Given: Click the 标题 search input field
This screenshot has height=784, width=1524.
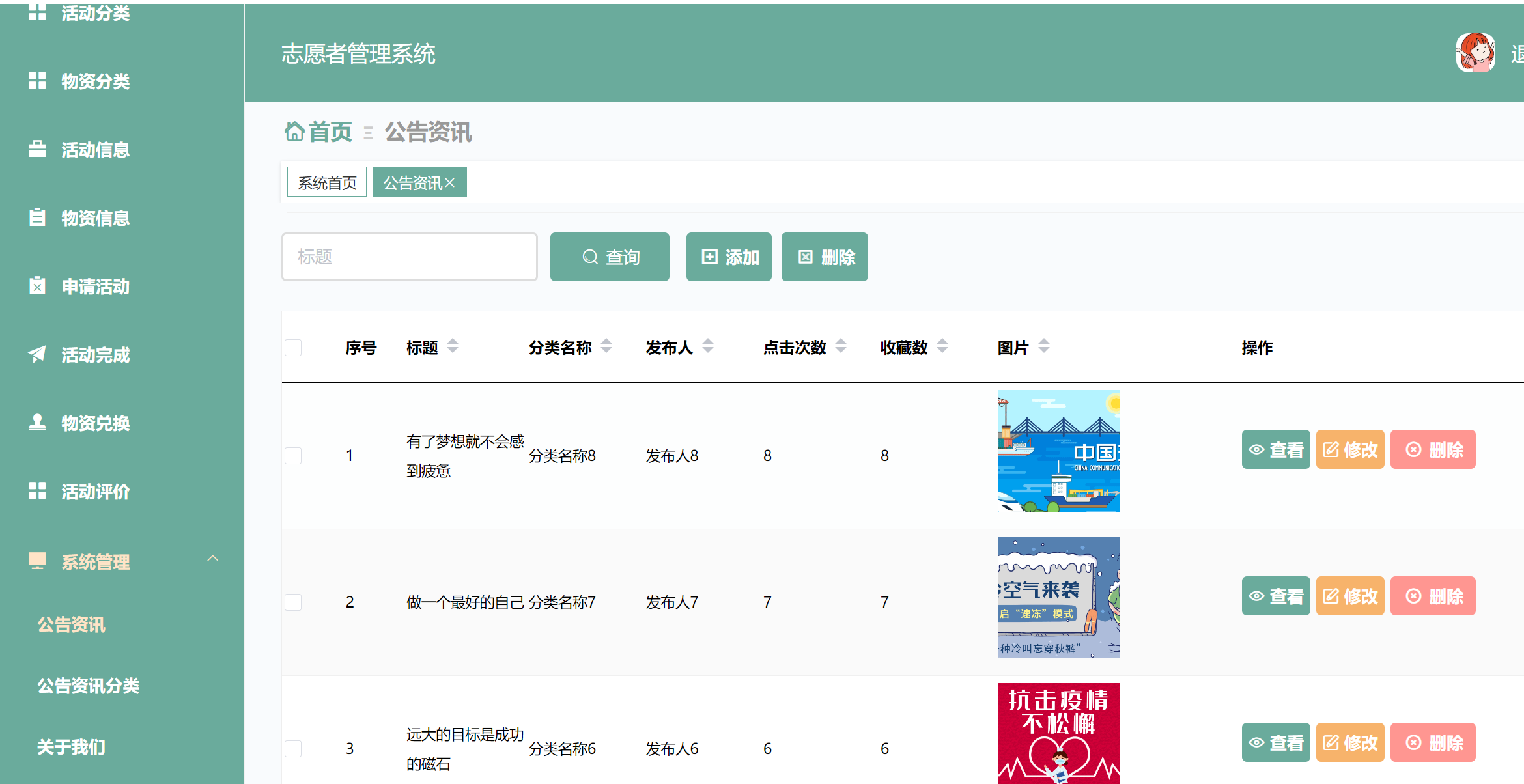Looking at the screenshot, I should [409, 257].
